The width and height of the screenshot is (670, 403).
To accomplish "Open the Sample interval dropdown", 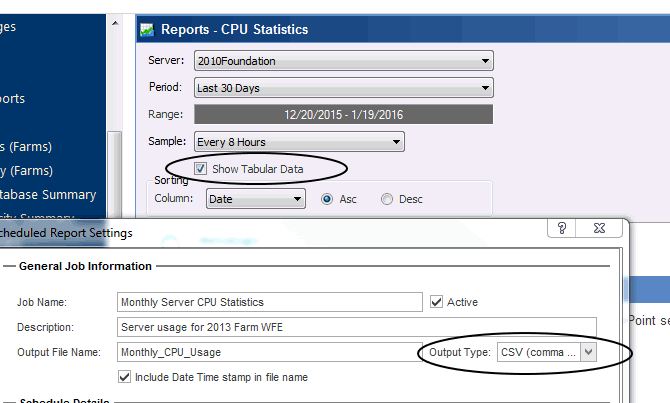I will 397,142.
